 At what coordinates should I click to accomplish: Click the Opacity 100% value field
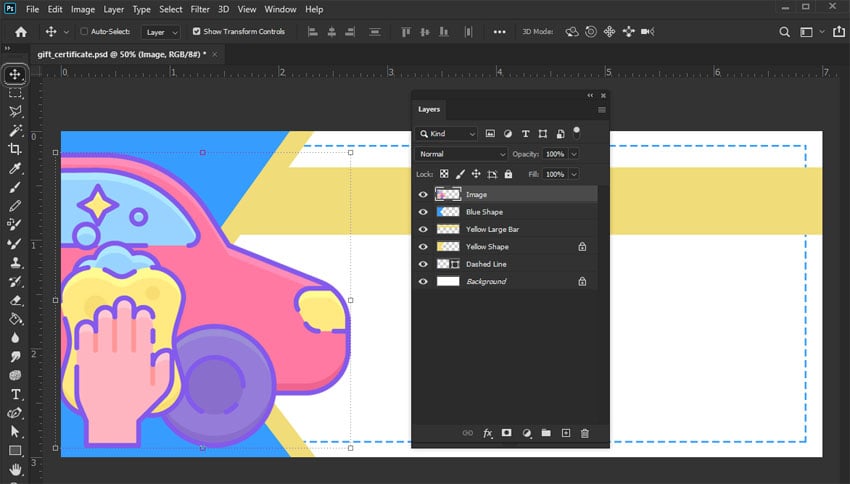555,154
